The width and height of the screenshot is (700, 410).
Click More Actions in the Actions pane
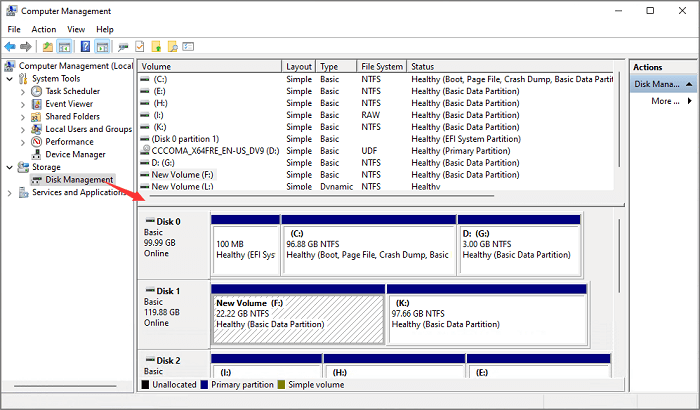pos(664,101)
